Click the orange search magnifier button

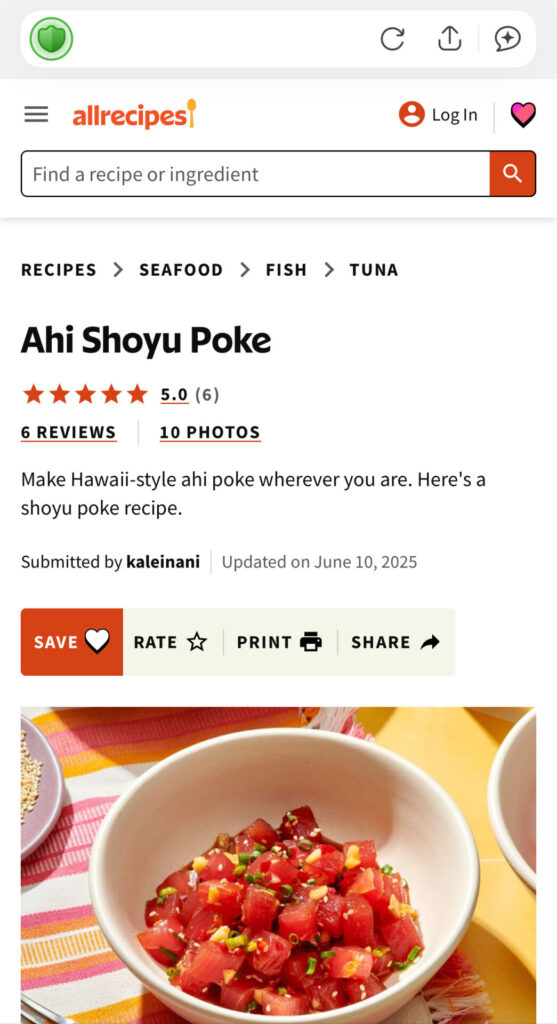click(x=513, y=174)
